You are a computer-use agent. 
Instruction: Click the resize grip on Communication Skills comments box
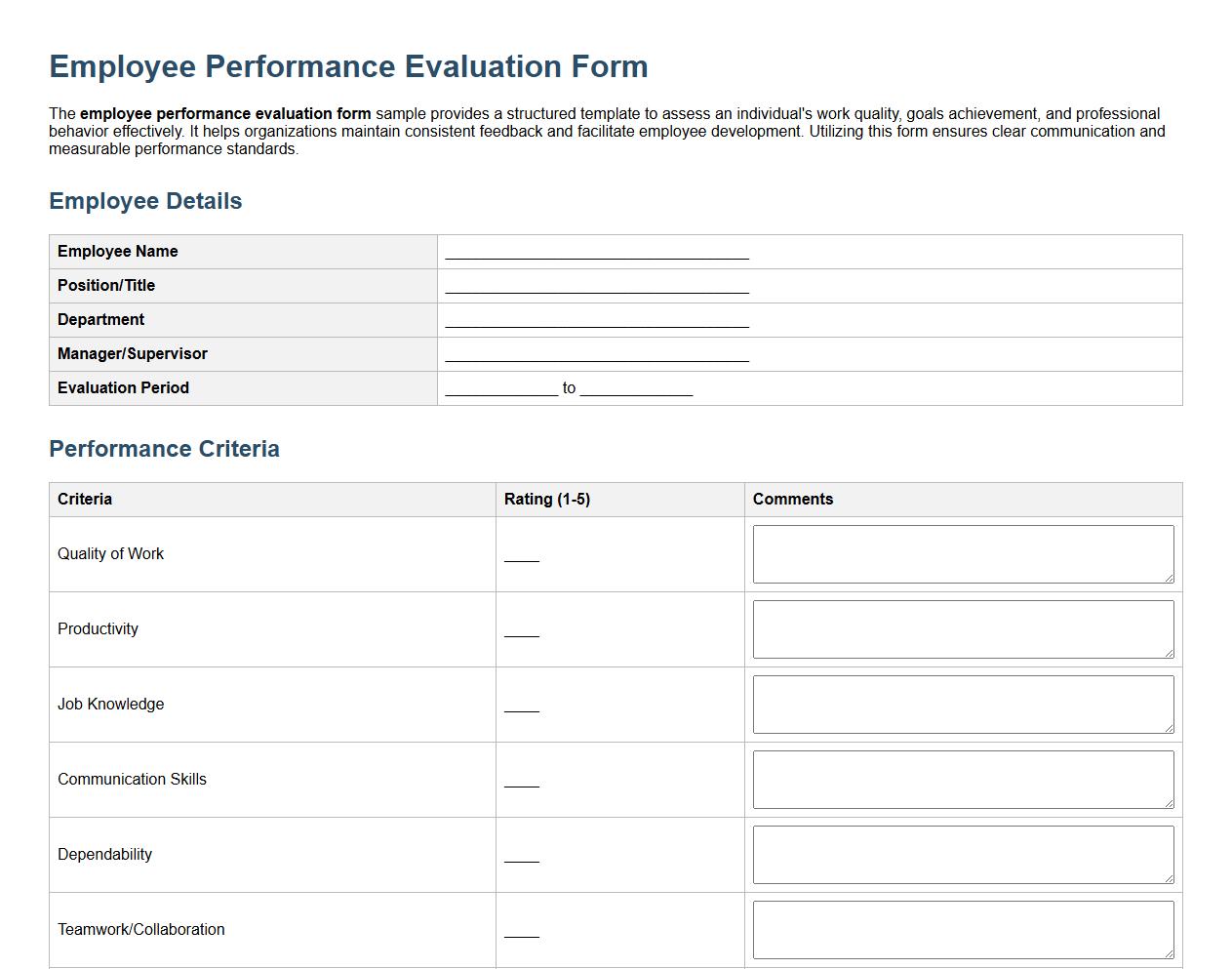point(1169,804)
